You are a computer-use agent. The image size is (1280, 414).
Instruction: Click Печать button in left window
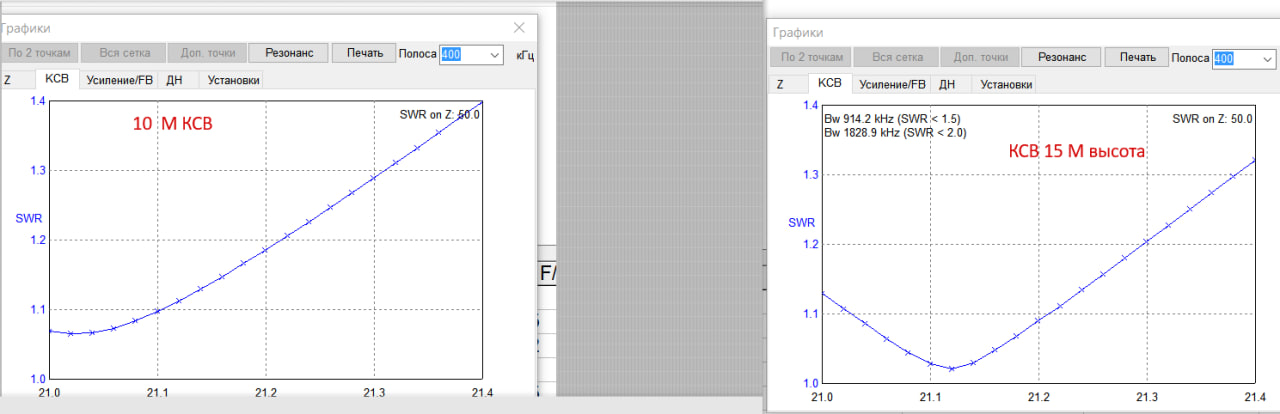coord(363,54)
